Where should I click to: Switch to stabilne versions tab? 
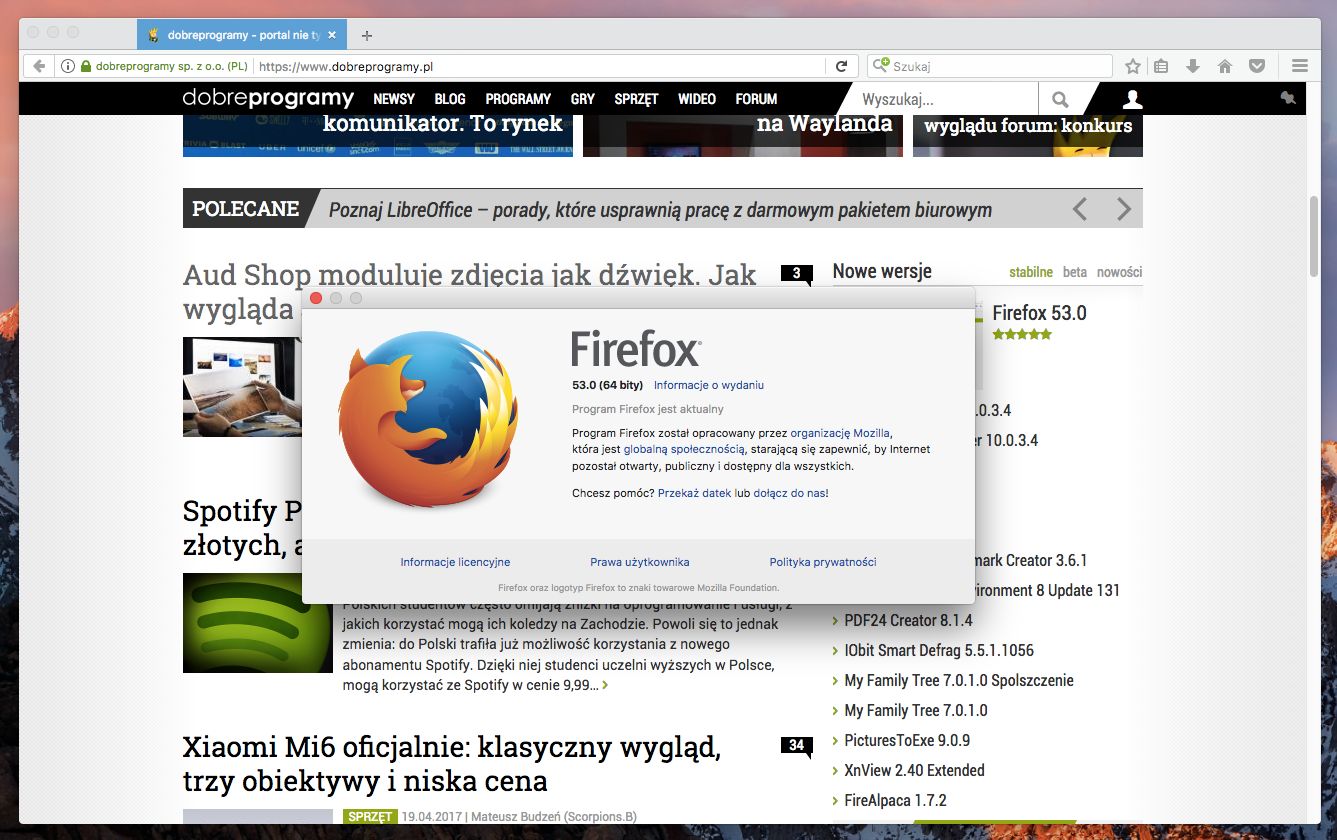[1031, 272]
